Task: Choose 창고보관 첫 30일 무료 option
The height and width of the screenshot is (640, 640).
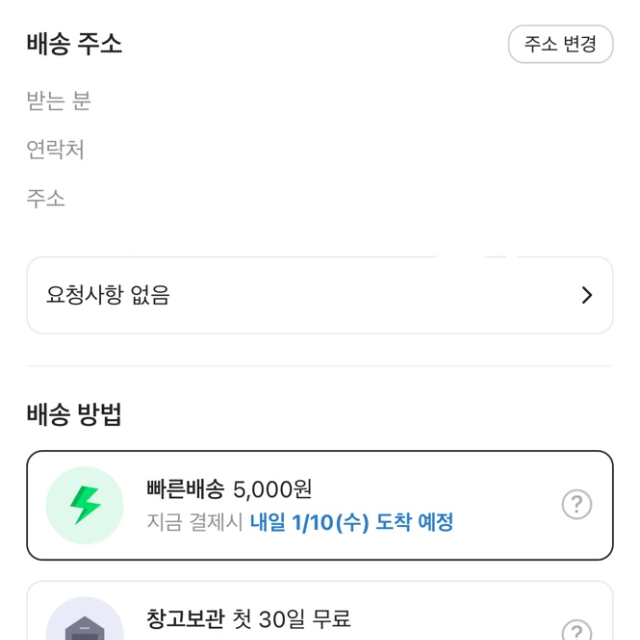Action: click(320, 611)
